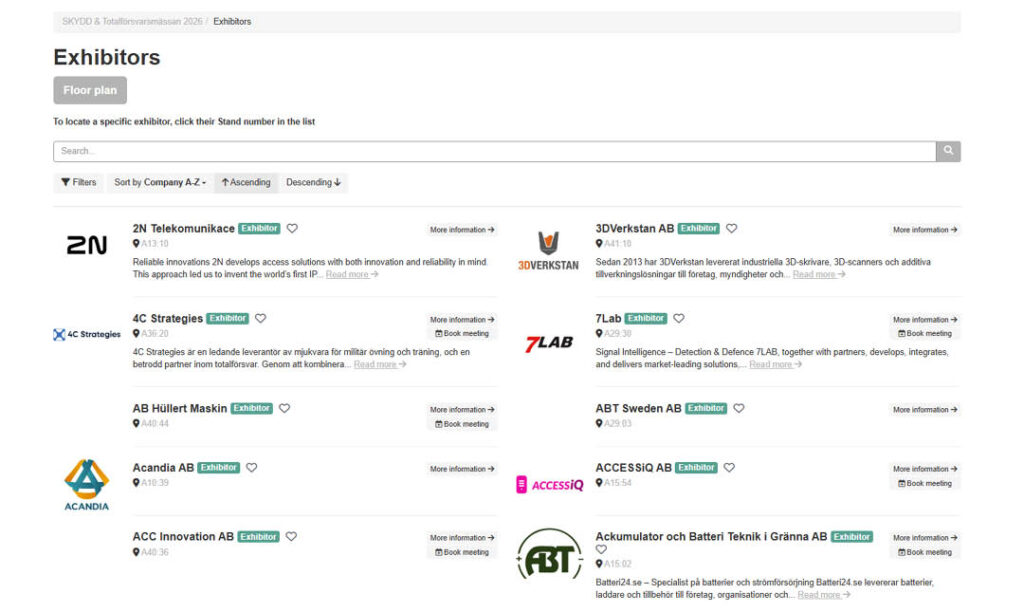Open the Floor plan

click(90, 90)
